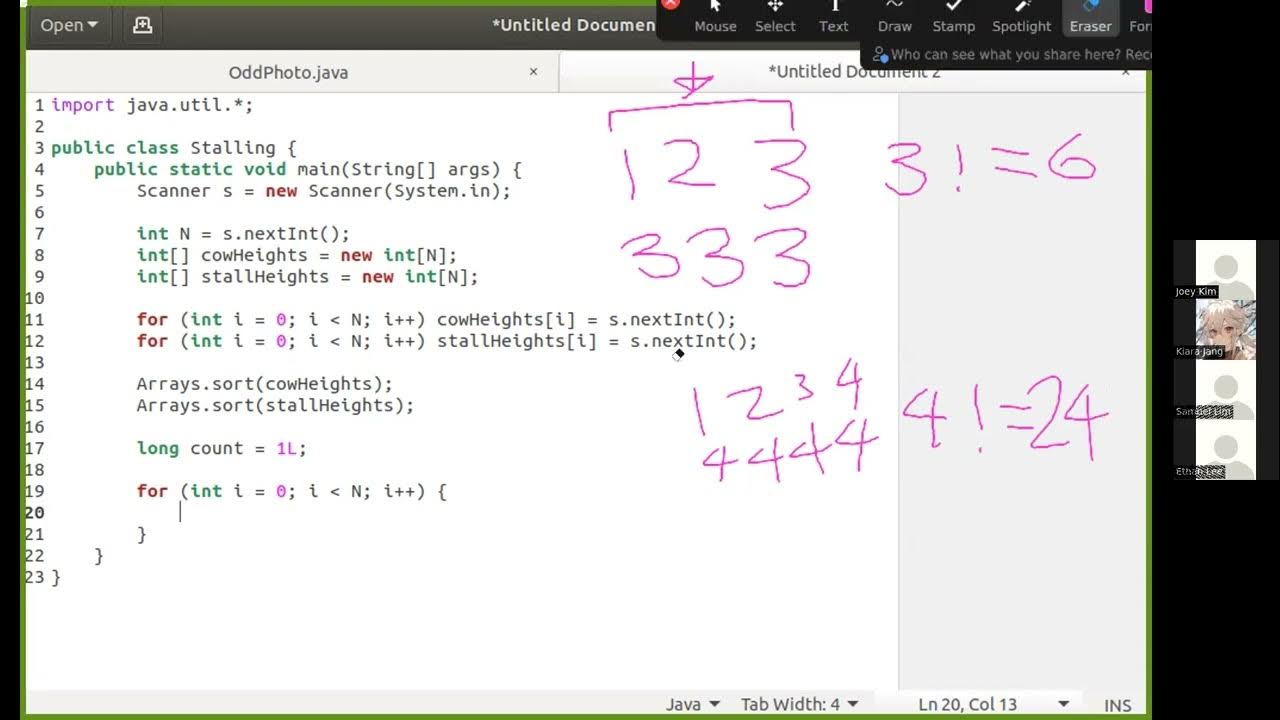Click on line 1 import java.util statement
Screen dimensions: 1280x720
click(152, 105)
